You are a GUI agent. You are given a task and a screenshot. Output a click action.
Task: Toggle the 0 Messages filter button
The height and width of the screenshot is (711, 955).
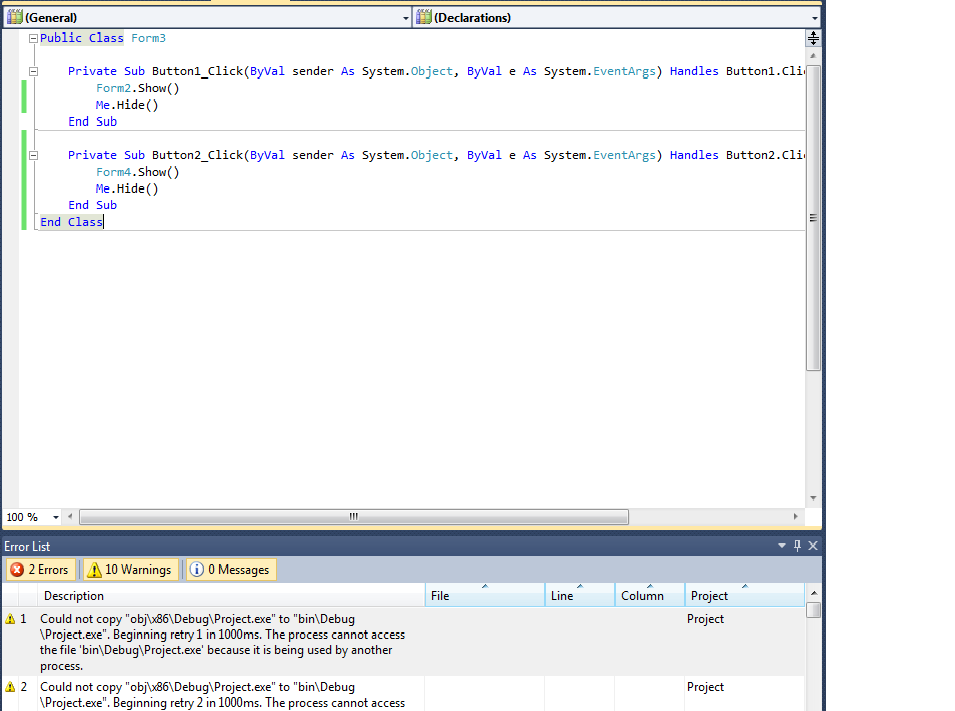tap(231, 570)
